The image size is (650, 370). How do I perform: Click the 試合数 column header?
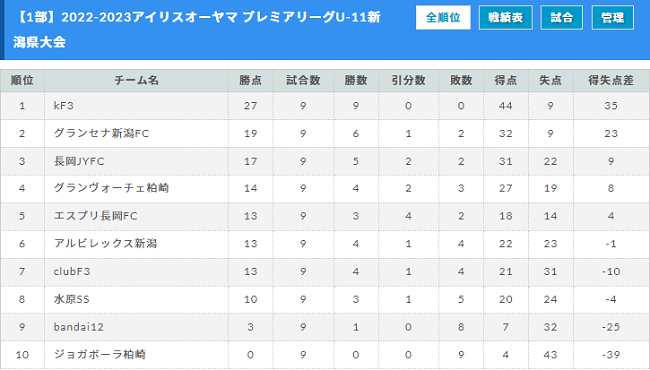[303, 80]
